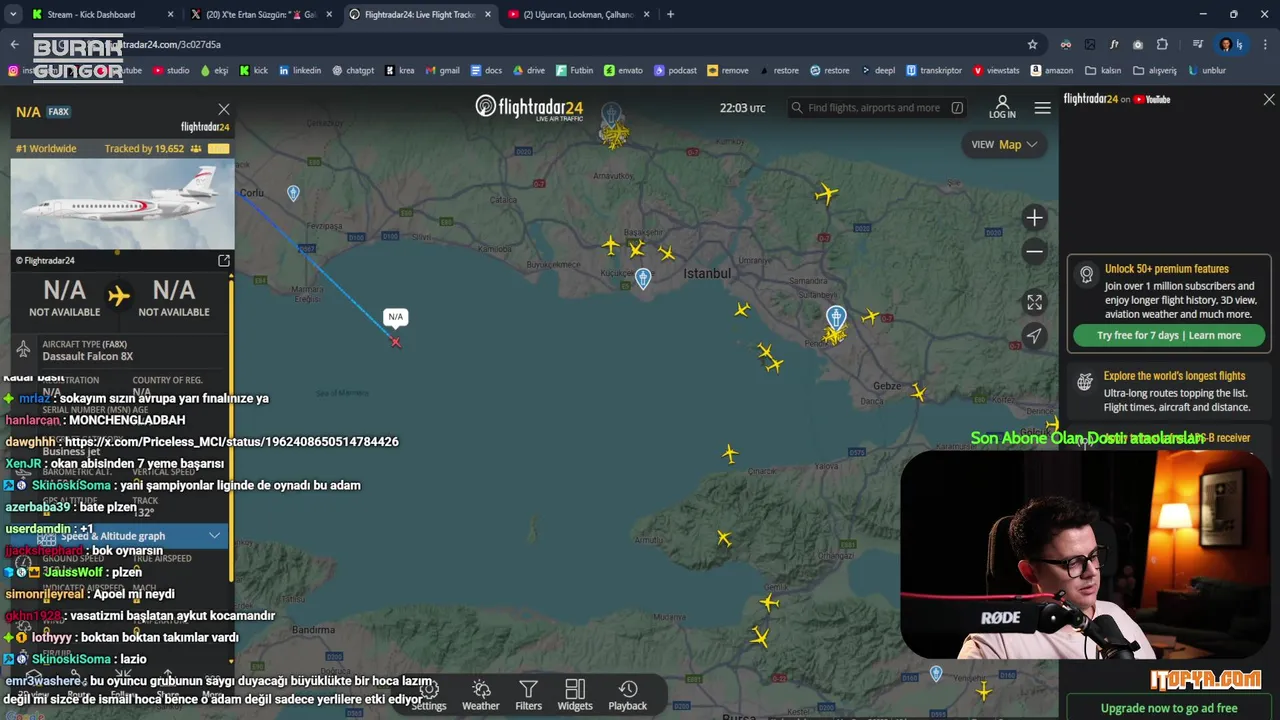Switch to Stream - Kick Dashboard tab
Image resolution: width=1280 pixels, height=720 pixels.
(100, 14)
